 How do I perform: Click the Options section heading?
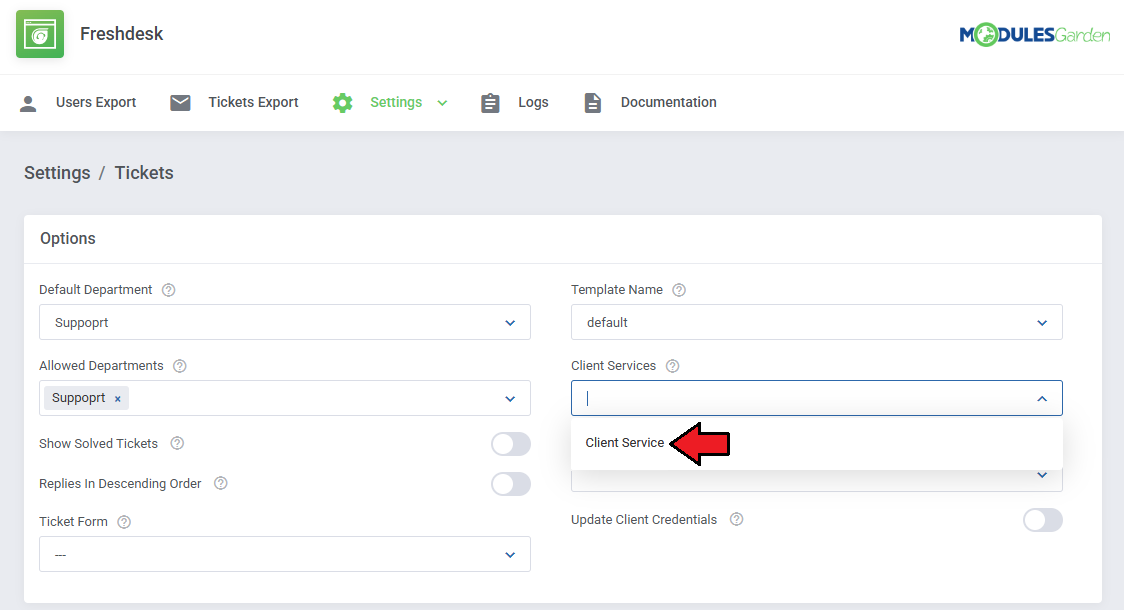pos(68,239)
